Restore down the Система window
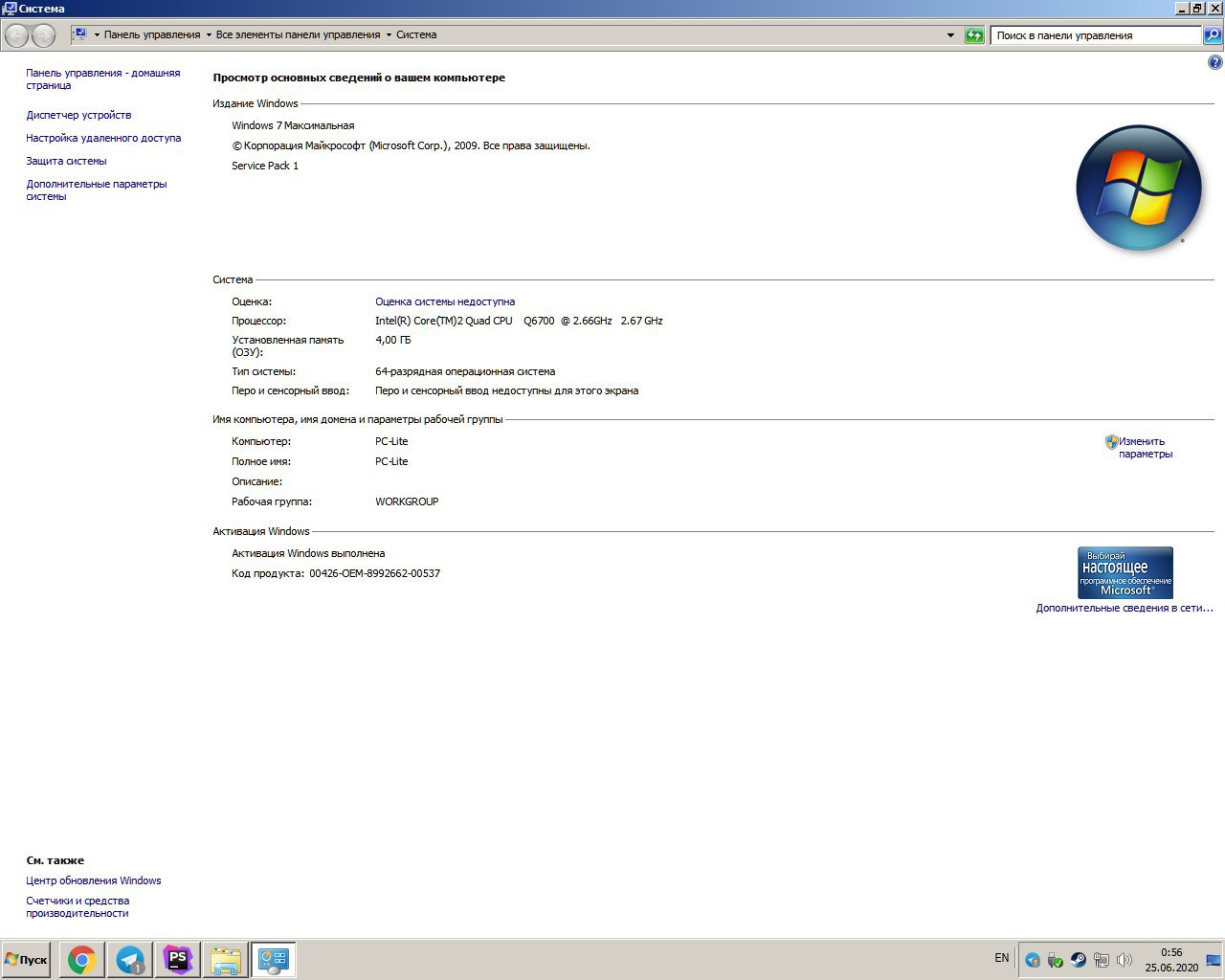The image size is (1225, 980). tap(1197, 9)
